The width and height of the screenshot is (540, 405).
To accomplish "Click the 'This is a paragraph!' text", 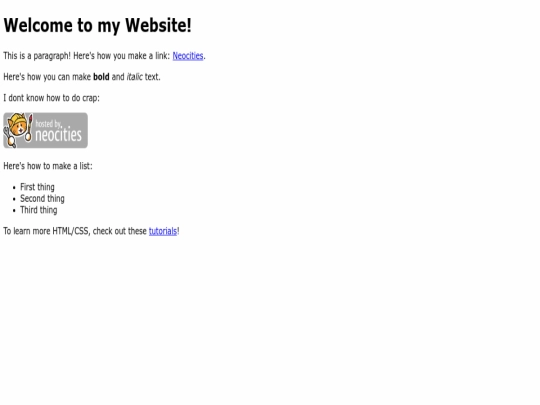I will click(x=37, y=56).
